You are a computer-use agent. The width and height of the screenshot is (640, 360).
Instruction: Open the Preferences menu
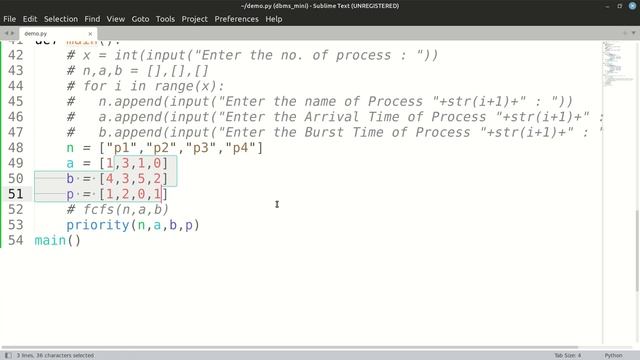pyautogui.click(x=237, y=19)
